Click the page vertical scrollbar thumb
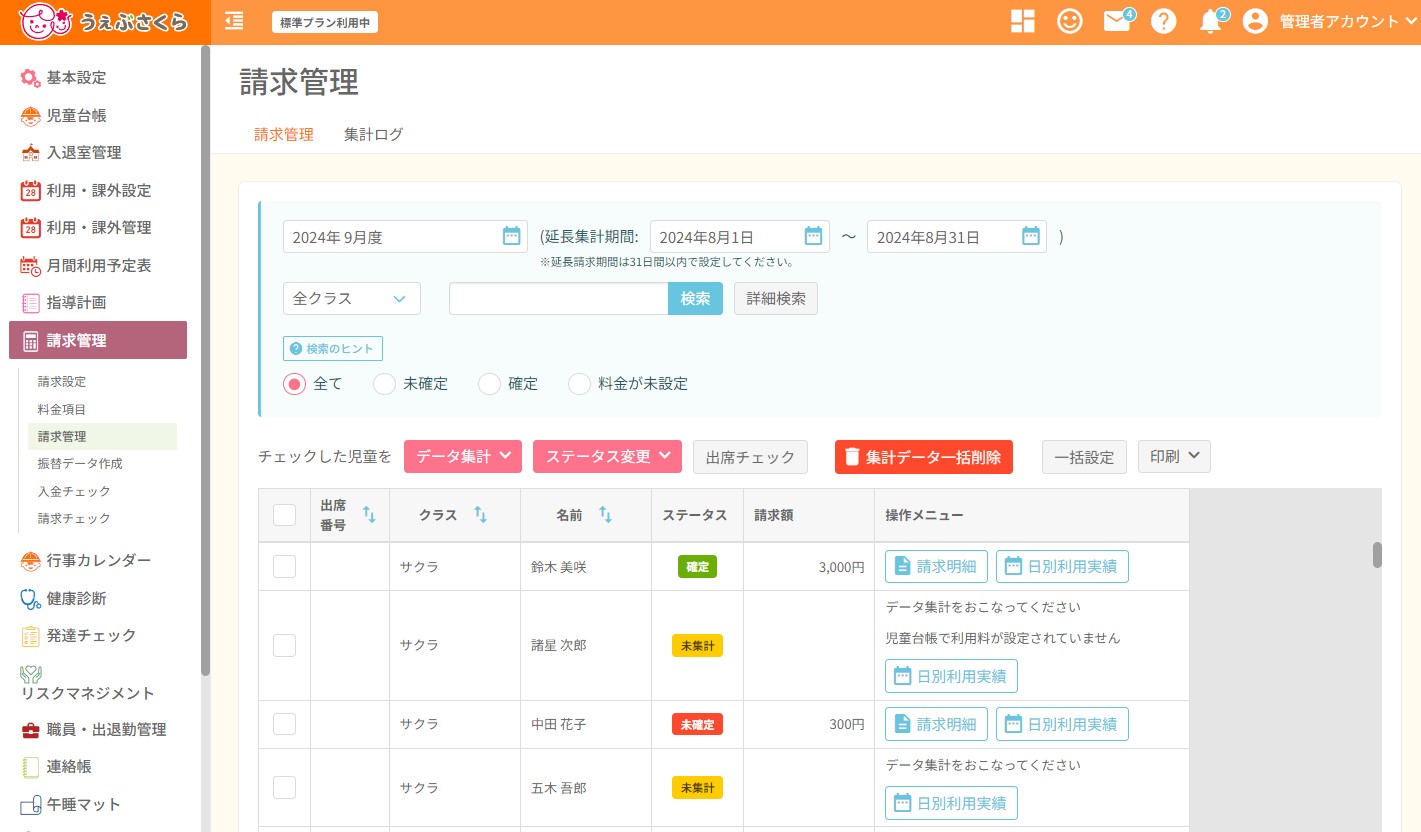 click(x=1377, y=555)
